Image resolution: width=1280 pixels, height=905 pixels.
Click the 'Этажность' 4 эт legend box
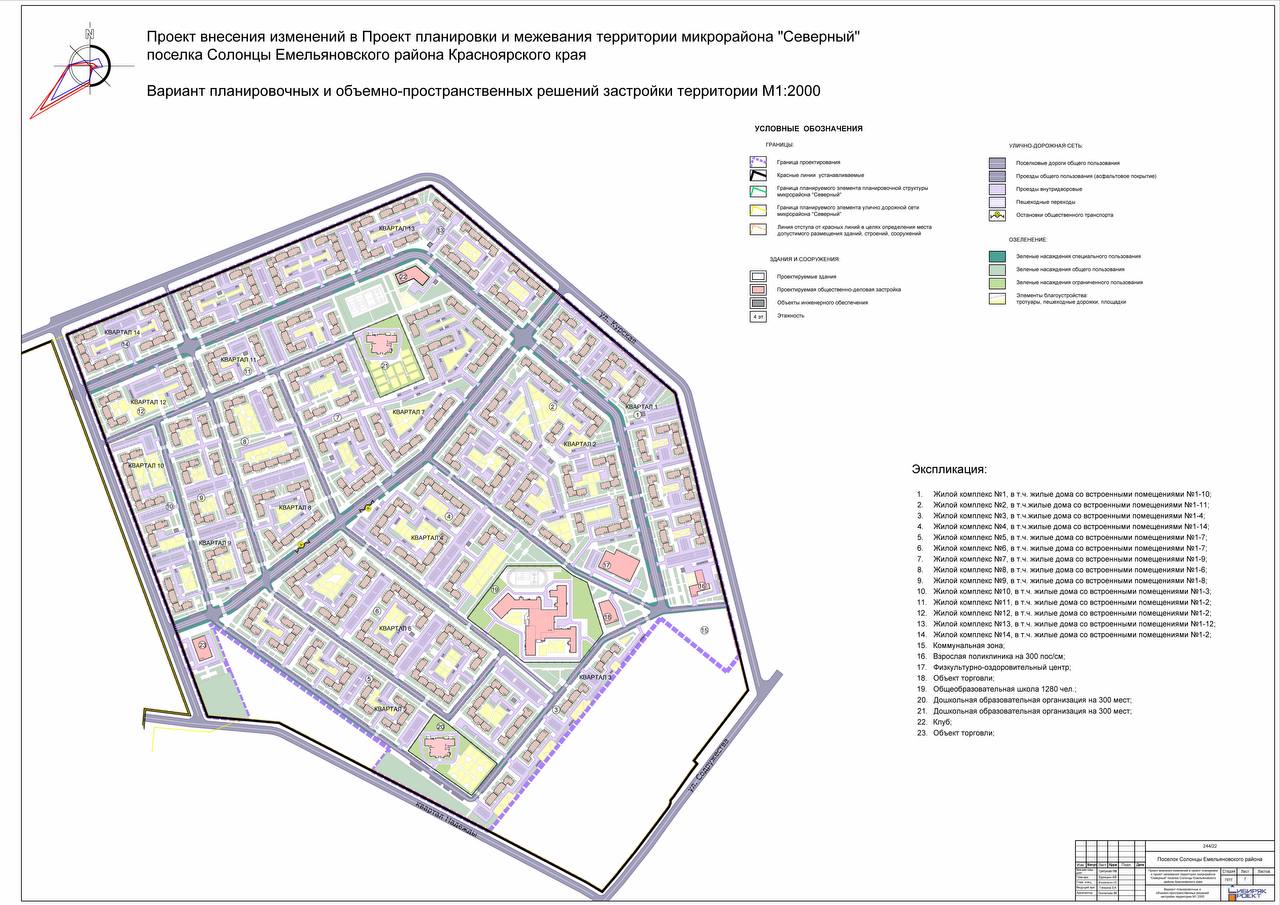[758, 316]
